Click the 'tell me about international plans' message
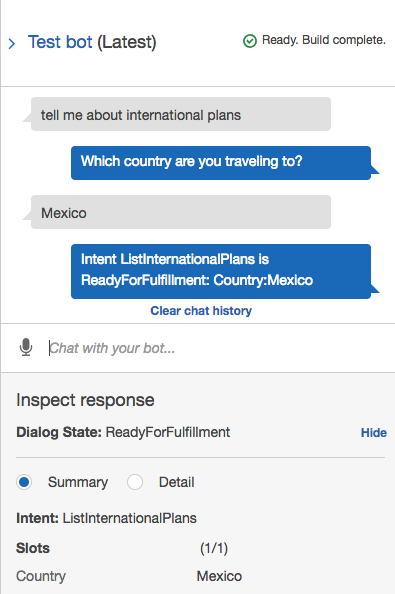Viewport: 395px width, 594px height. [181, 114]
